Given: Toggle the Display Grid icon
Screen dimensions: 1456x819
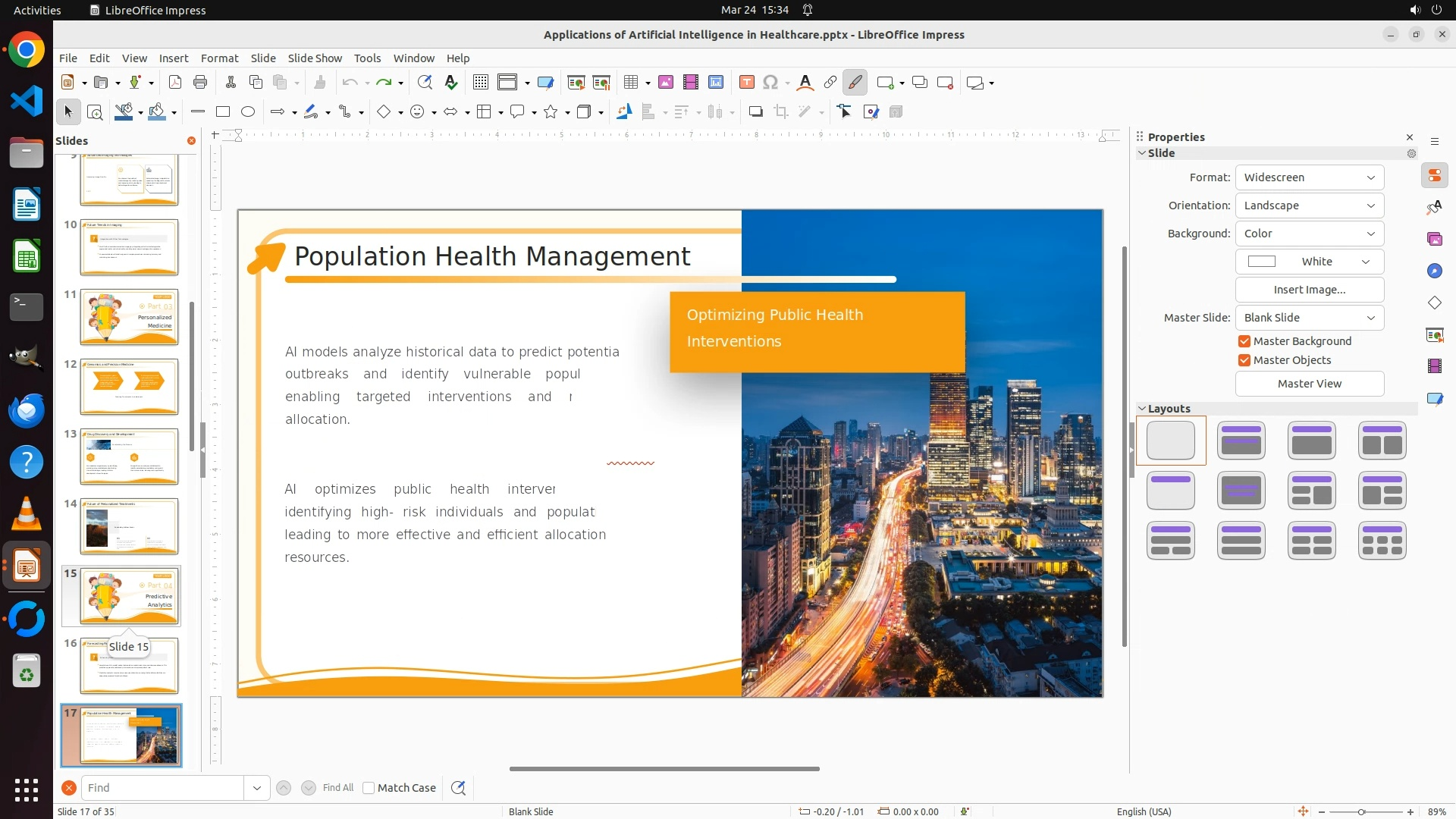Looking at the screenshot, I should pyautogui.click(x=481, y=82).
